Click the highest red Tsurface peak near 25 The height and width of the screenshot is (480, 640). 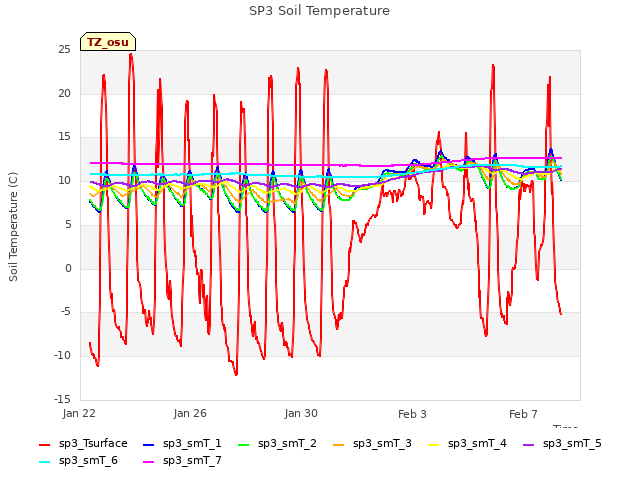tap(131, 54)
